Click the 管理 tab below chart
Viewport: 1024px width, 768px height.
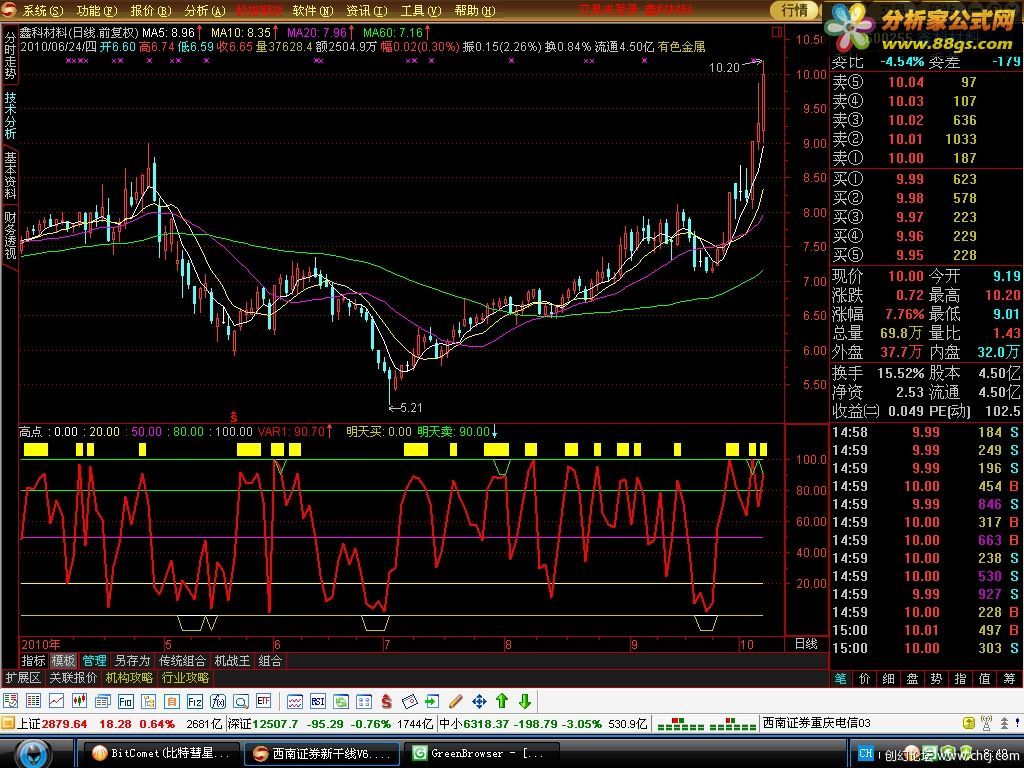click(94, 661)
